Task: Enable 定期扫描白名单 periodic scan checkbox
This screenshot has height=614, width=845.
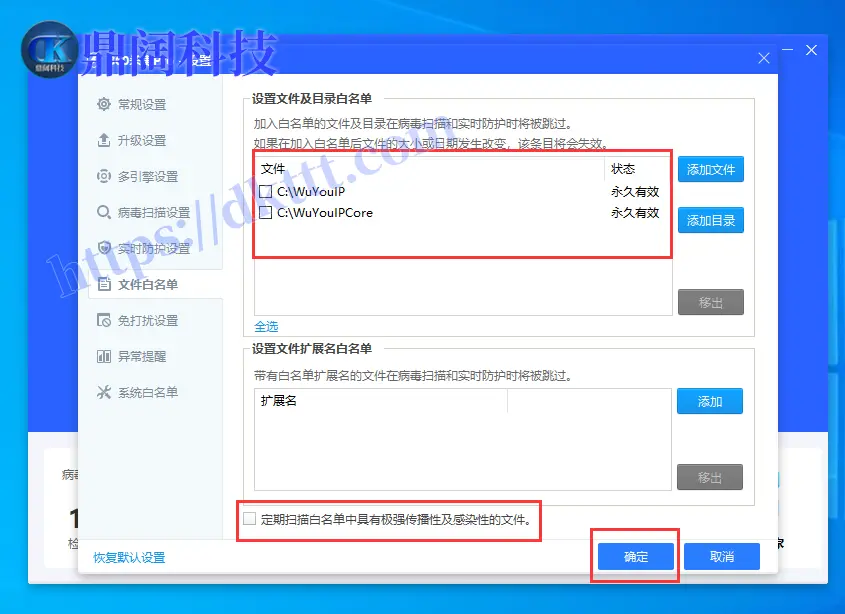Action: pyautogui.click(x=250, y=519)
